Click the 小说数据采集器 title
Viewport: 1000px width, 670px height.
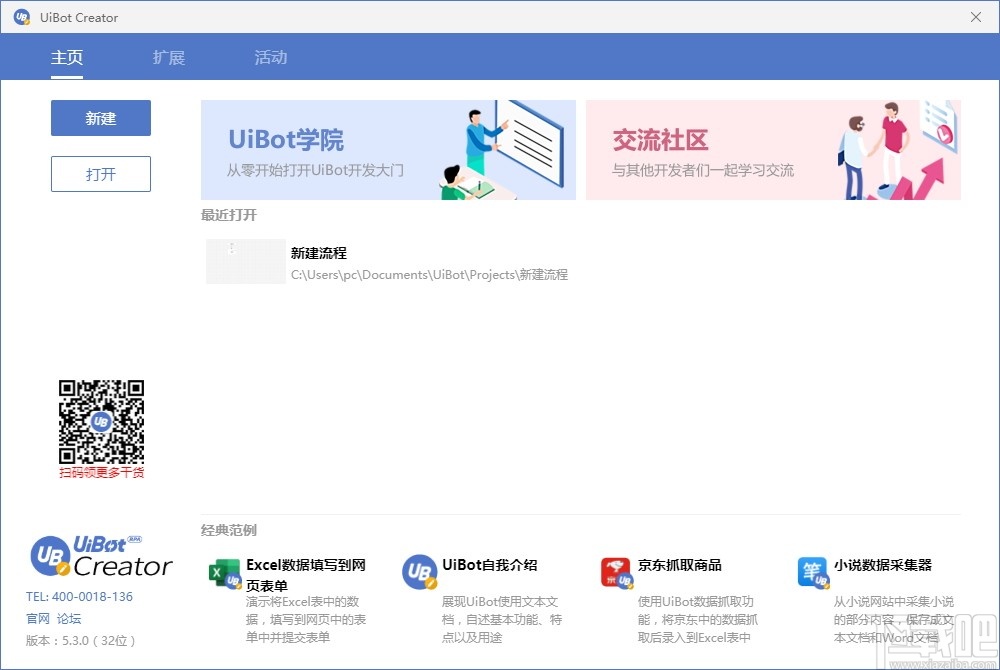883,565
